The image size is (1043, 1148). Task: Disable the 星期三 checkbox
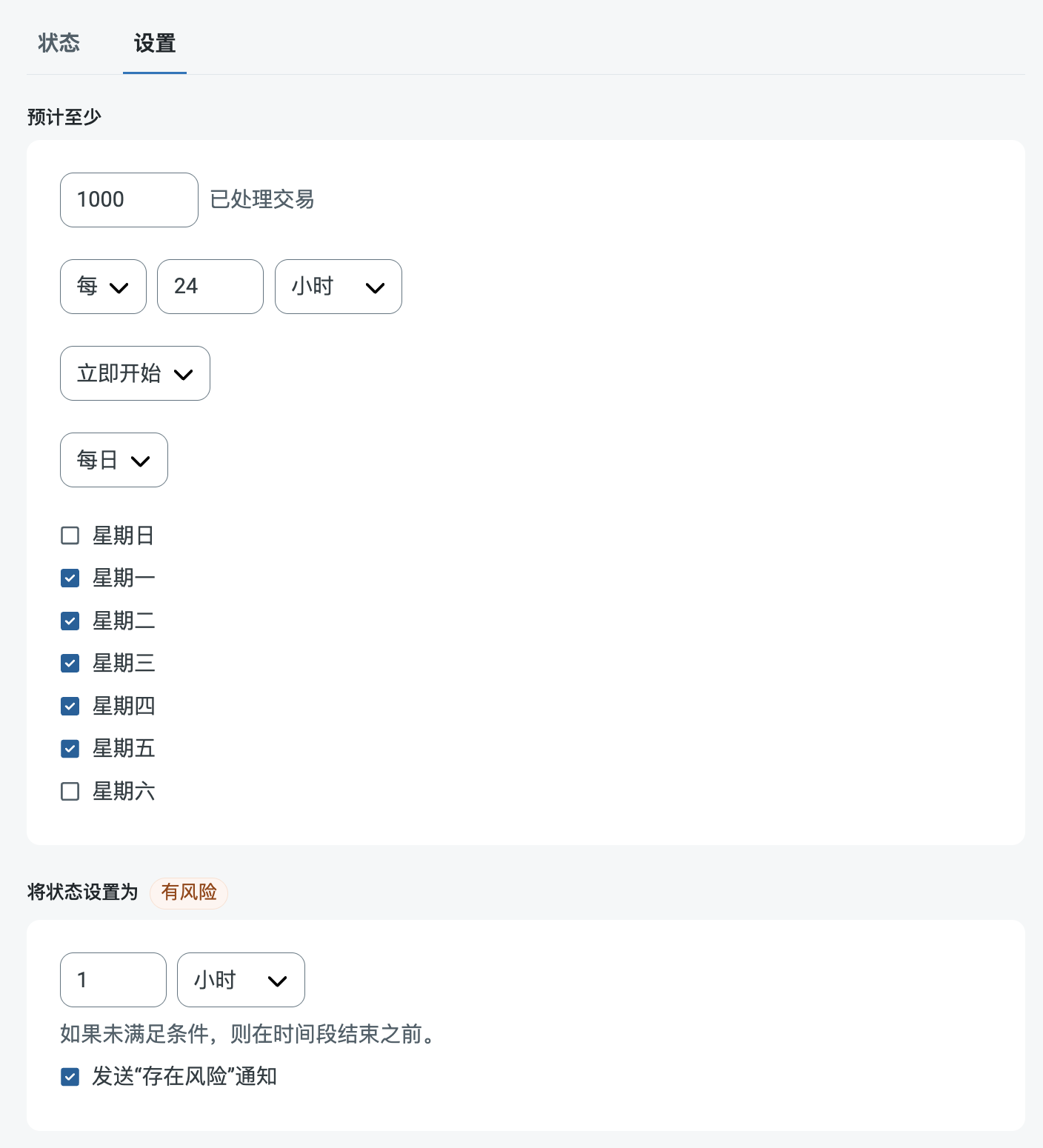tap(70, 663)
